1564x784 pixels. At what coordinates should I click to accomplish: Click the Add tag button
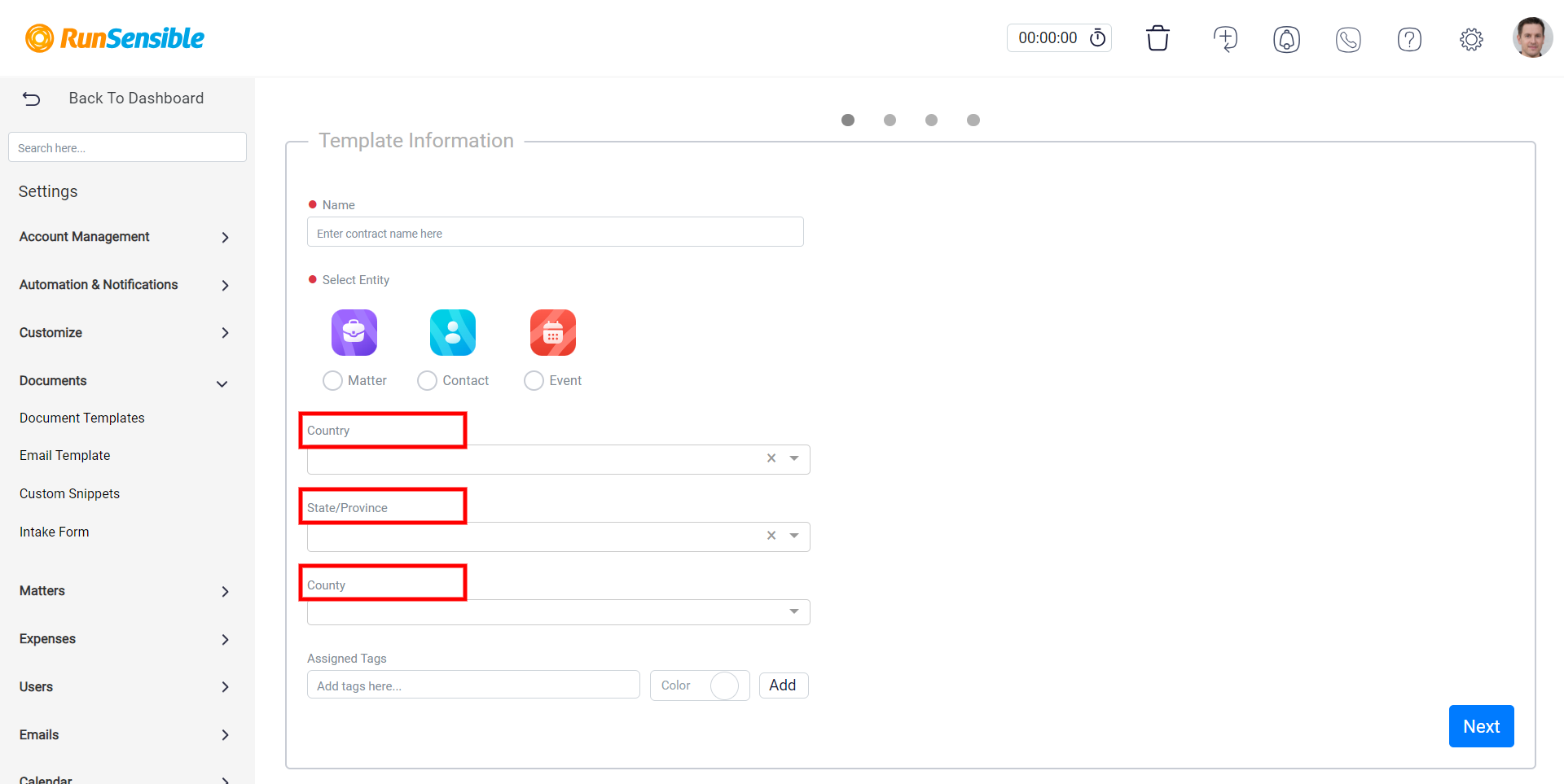pyautogui.click(x=783, y=685)
